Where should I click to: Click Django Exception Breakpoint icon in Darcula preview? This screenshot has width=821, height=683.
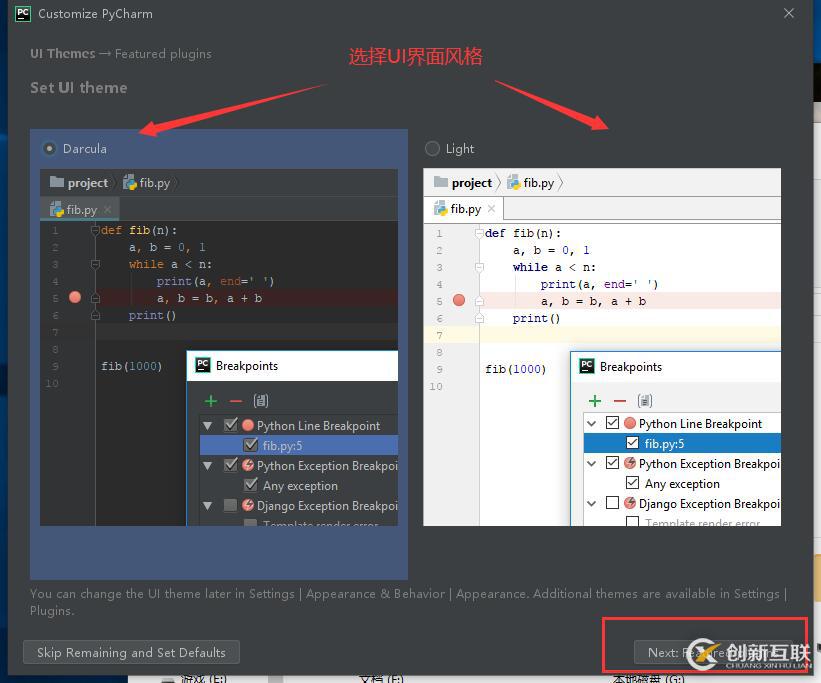pyautogui.click(x=248, y=505)
